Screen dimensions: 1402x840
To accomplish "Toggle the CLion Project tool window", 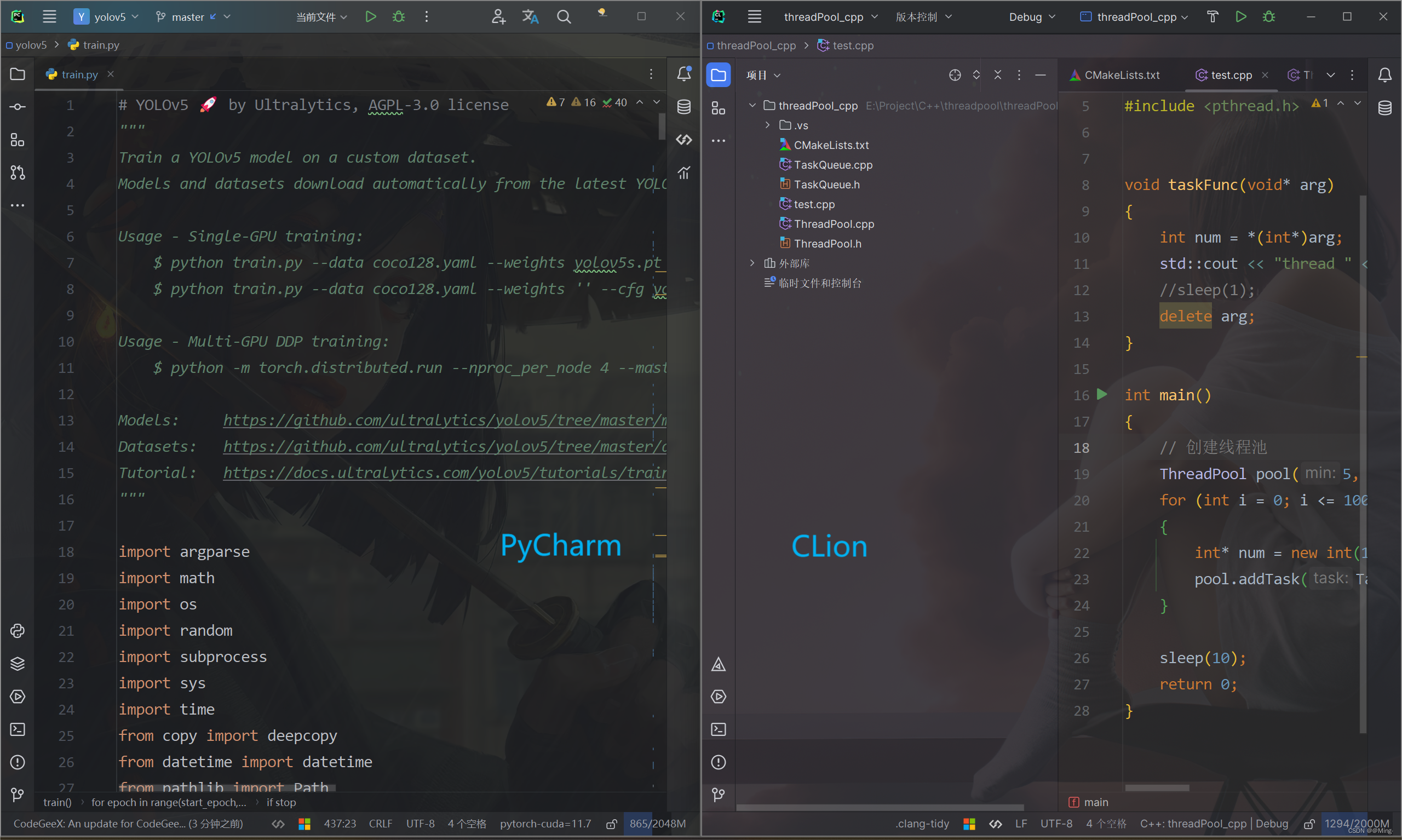I will (x=719, y=75).
